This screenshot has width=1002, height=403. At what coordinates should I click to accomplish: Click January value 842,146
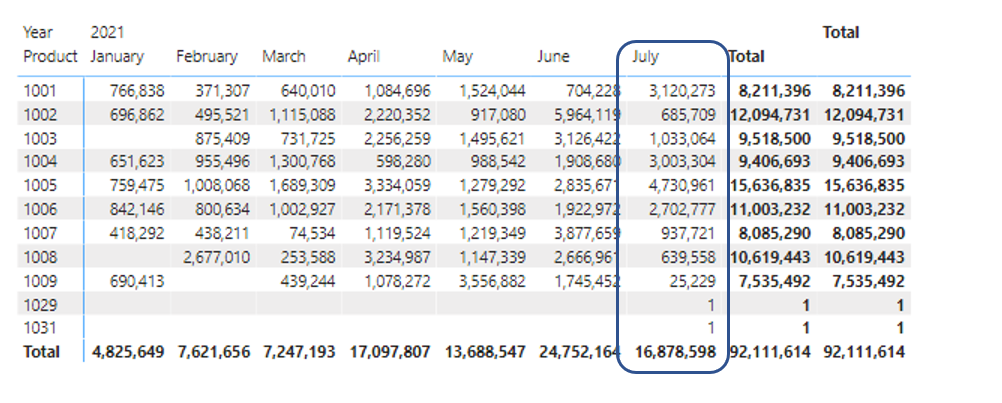tap(137, 209)
